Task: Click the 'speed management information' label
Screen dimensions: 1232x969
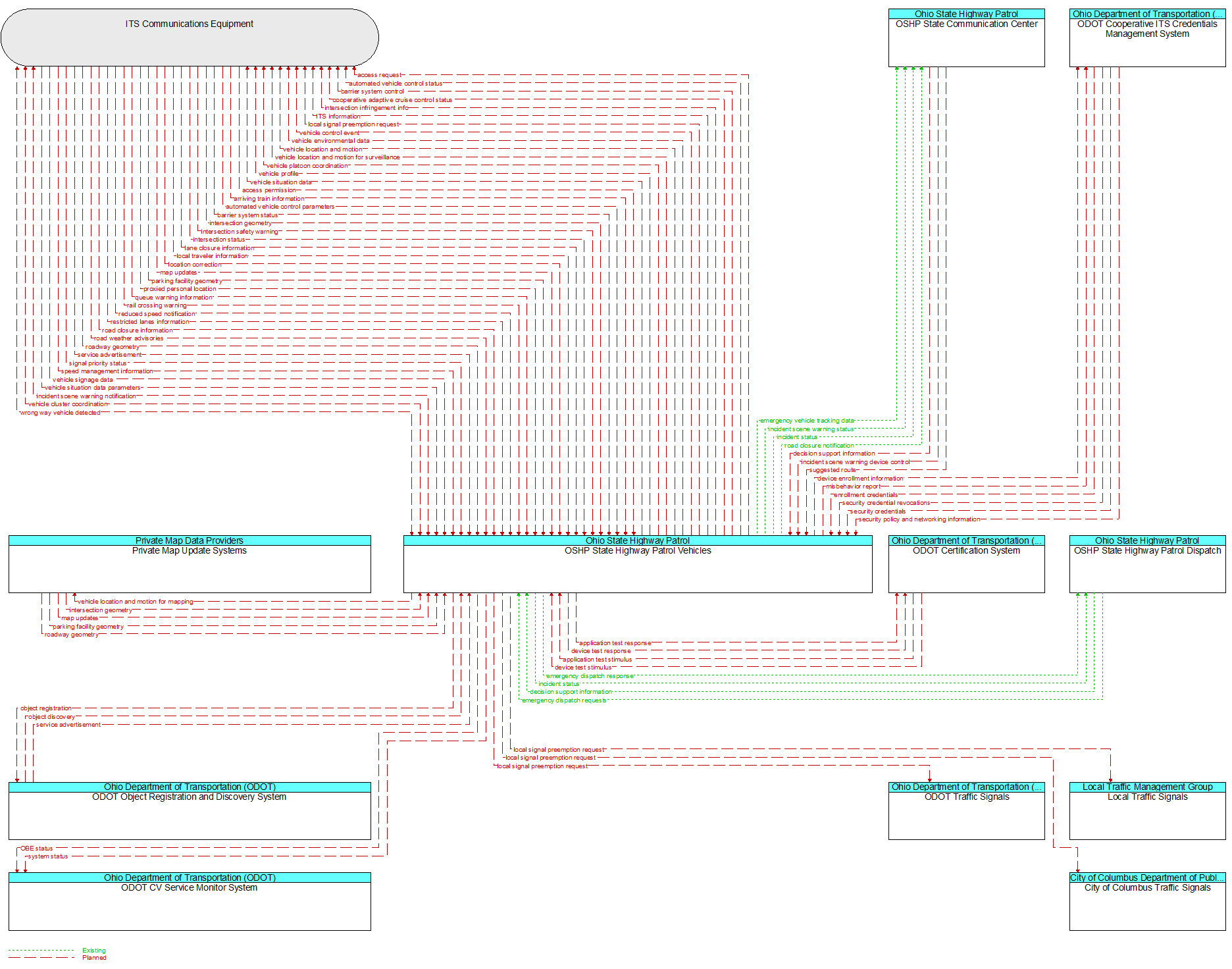Action: 107,371
